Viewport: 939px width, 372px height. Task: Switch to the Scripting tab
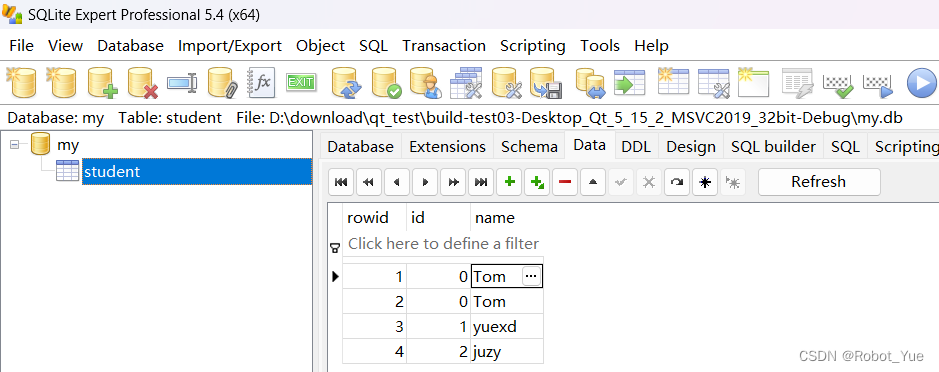904,147
